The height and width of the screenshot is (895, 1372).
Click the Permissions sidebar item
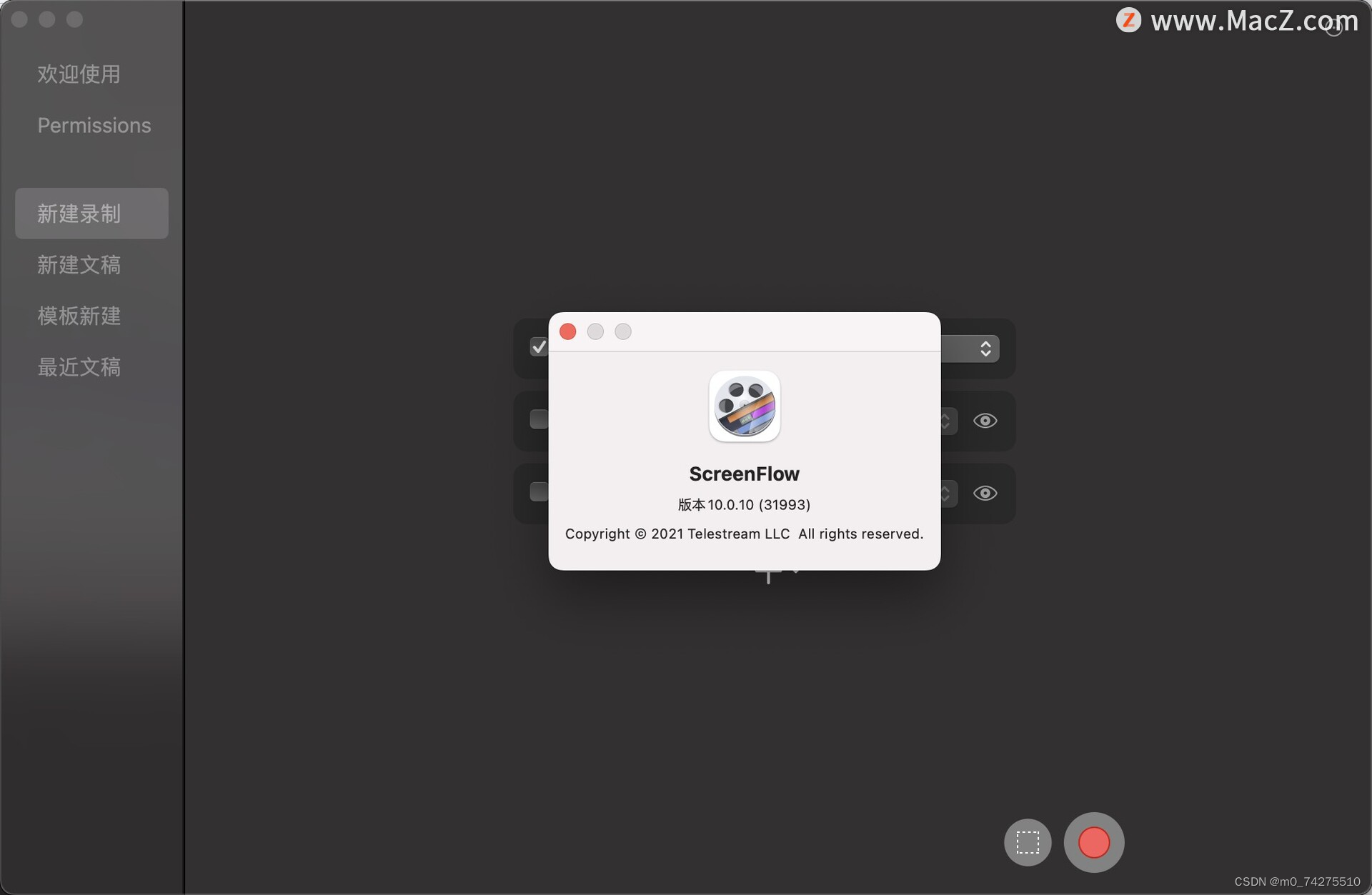94,126
